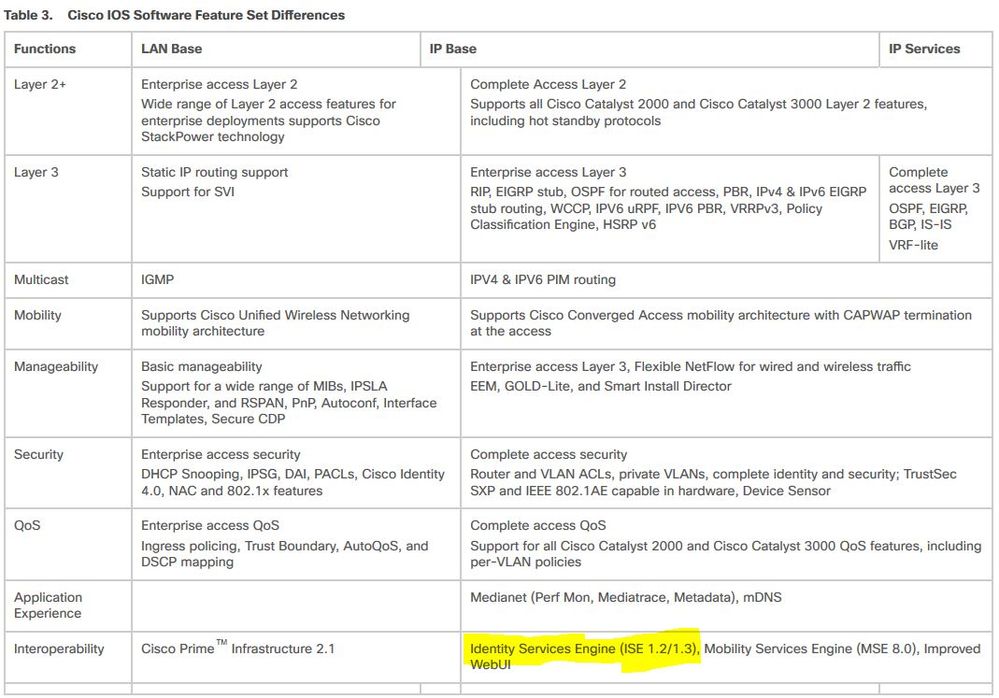This screenshot has width=999, height=698.
Task: Click the 'IGMP' cell
Action: click(157, 279)
